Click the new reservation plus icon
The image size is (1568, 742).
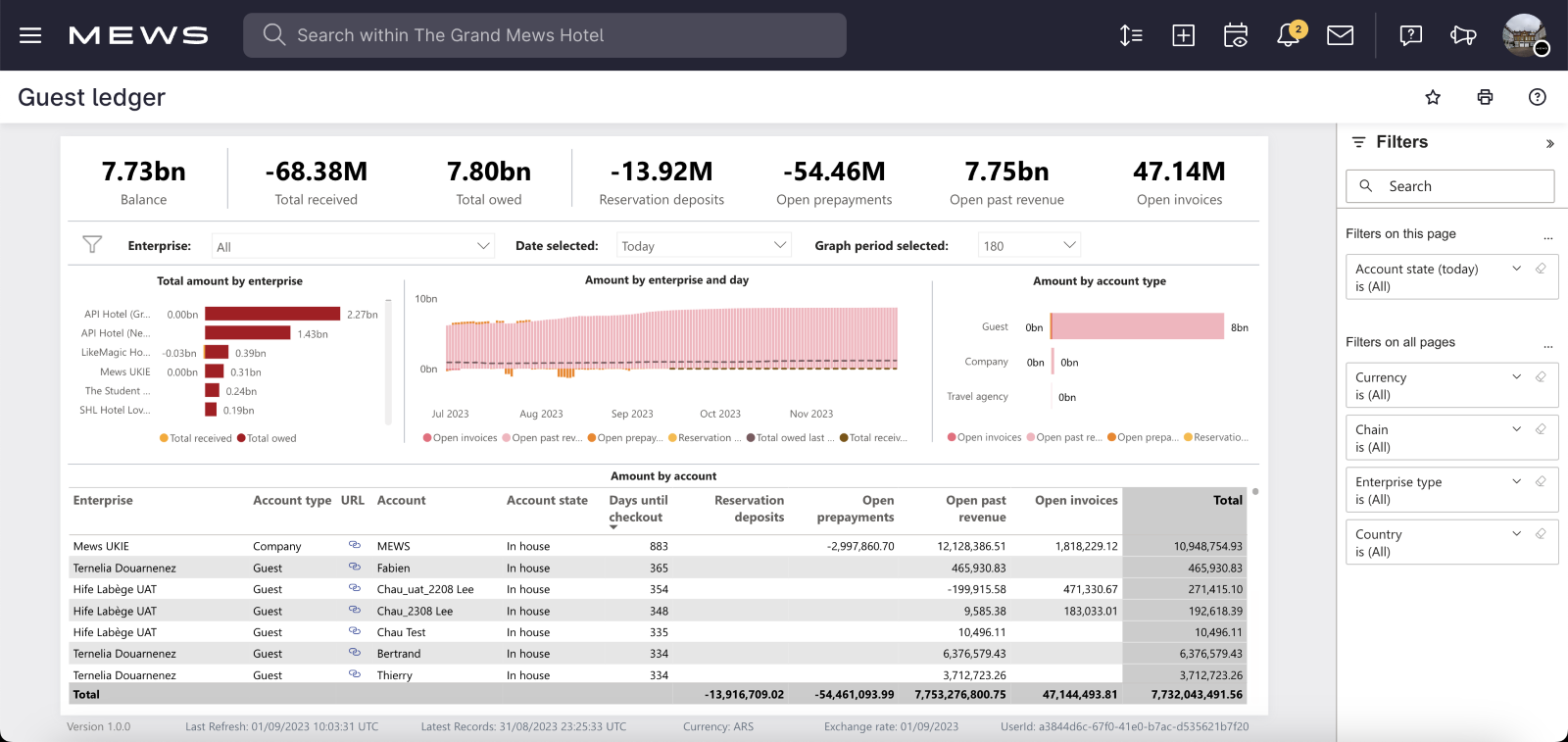pyautogui.click(x=1183, y=35)
